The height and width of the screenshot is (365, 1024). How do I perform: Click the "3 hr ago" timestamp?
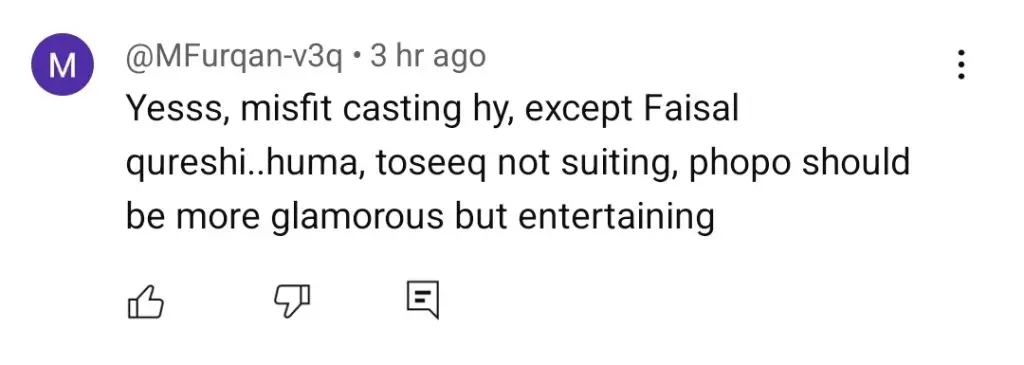(x=428, y=57)
